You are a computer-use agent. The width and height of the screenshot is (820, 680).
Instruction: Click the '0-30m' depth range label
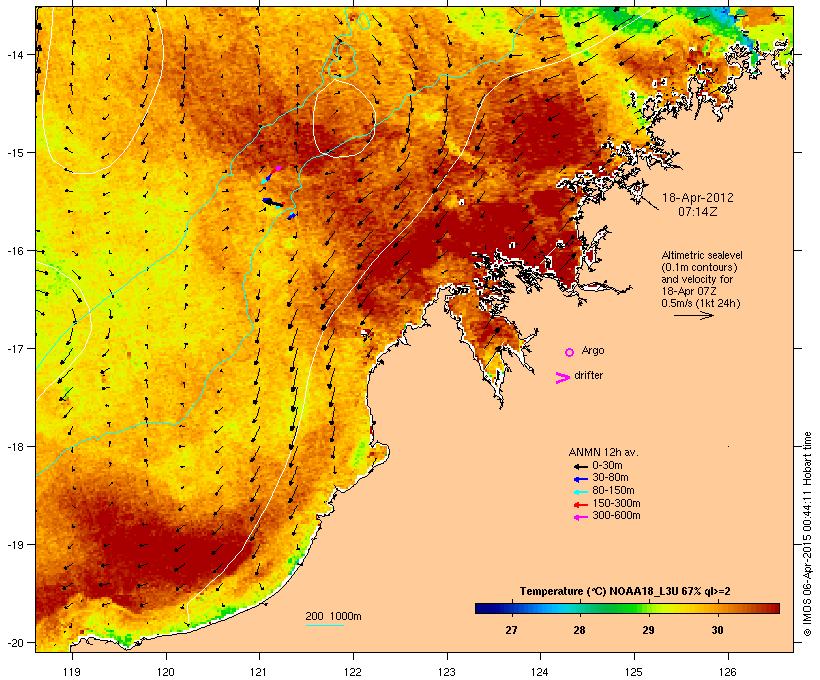[x=607, y=466]
